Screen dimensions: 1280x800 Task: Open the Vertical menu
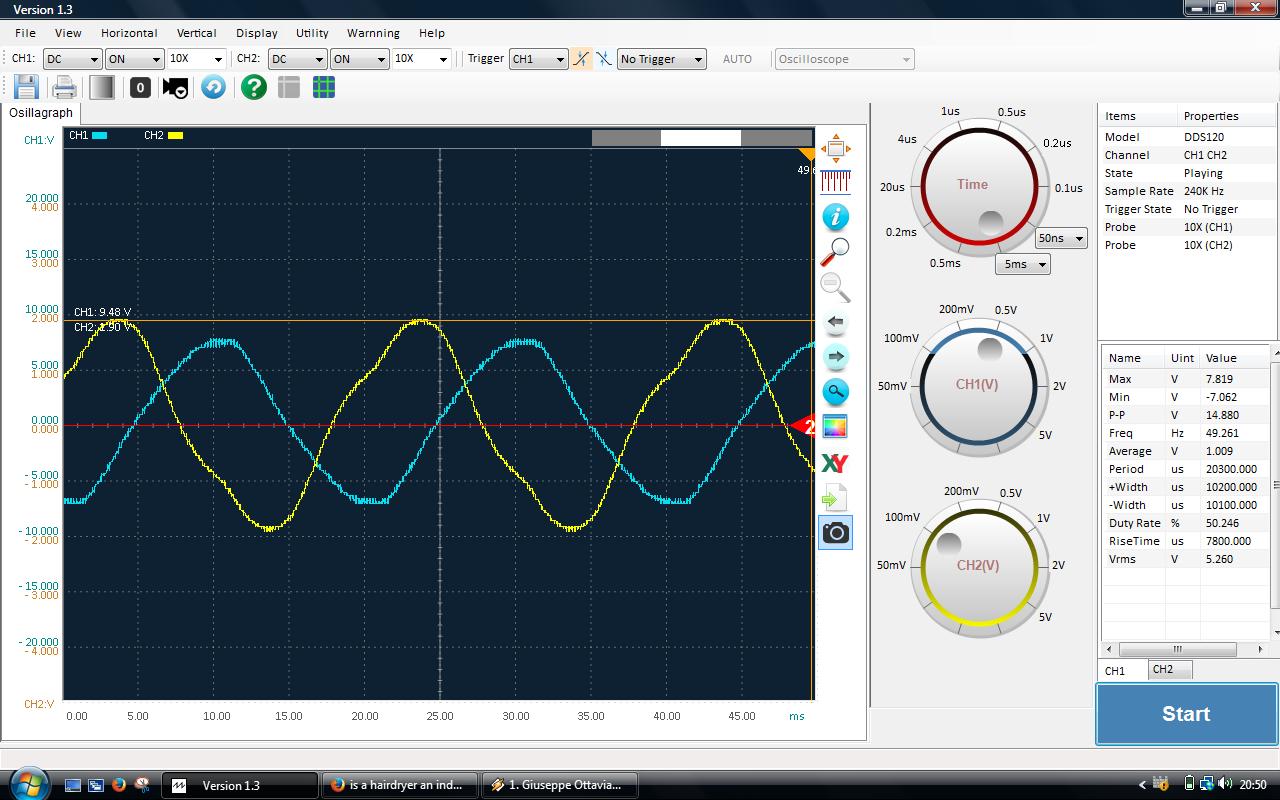(196, 33)
